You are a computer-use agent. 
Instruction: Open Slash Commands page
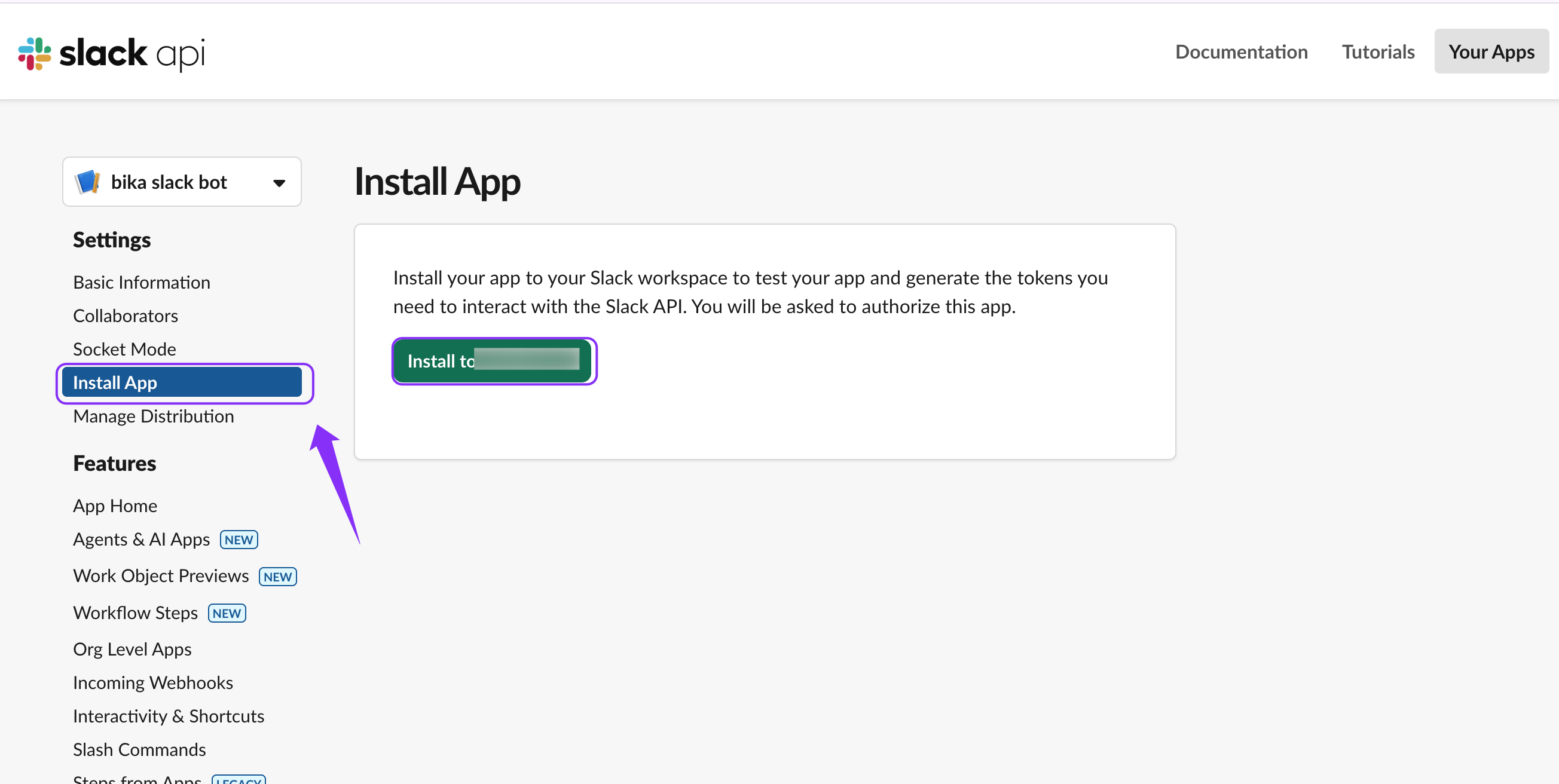[x=139, y=749]
